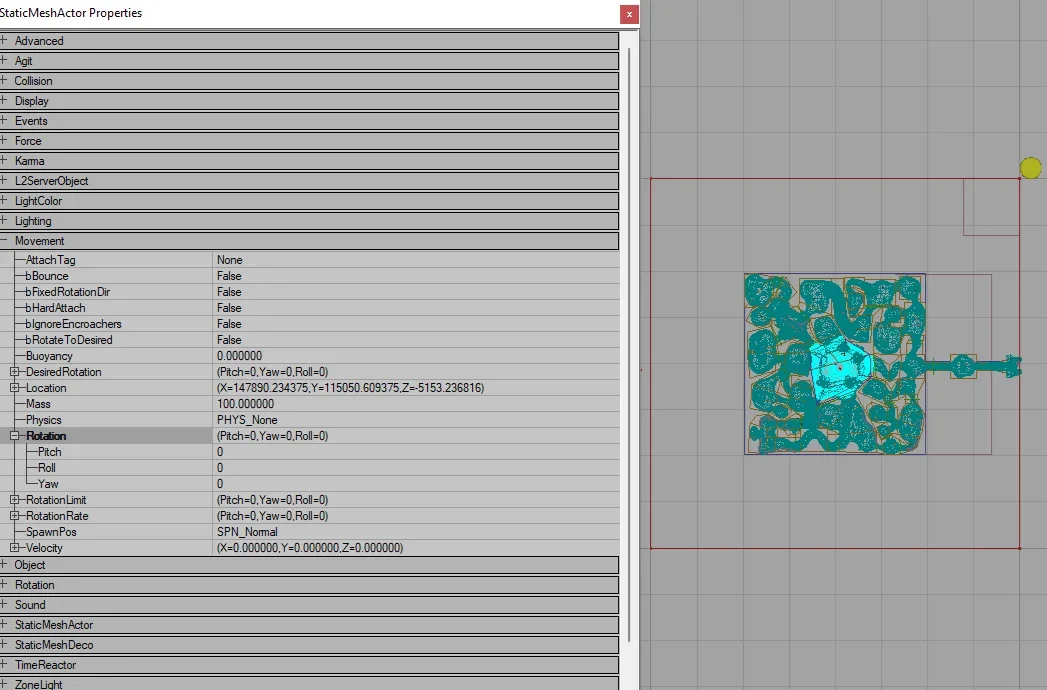1047x690 pixels.
Task: Click the Force category header
Action: (309, 141)
